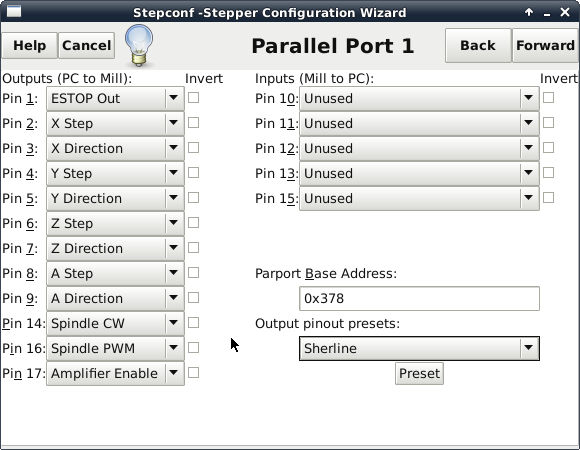
Task: Apply the pinout with Preset button
Action: pos(419,373)
